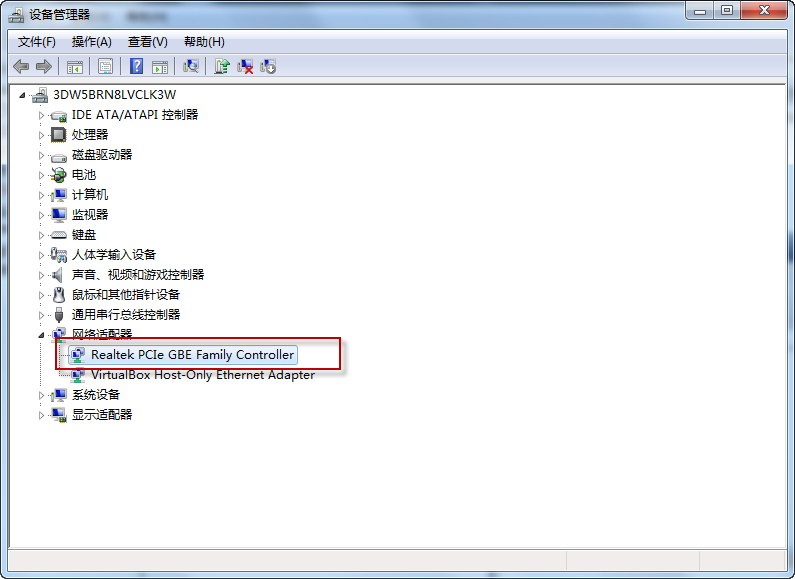Click the USB icon for 通用串行总线控制器

pos(59,315)
